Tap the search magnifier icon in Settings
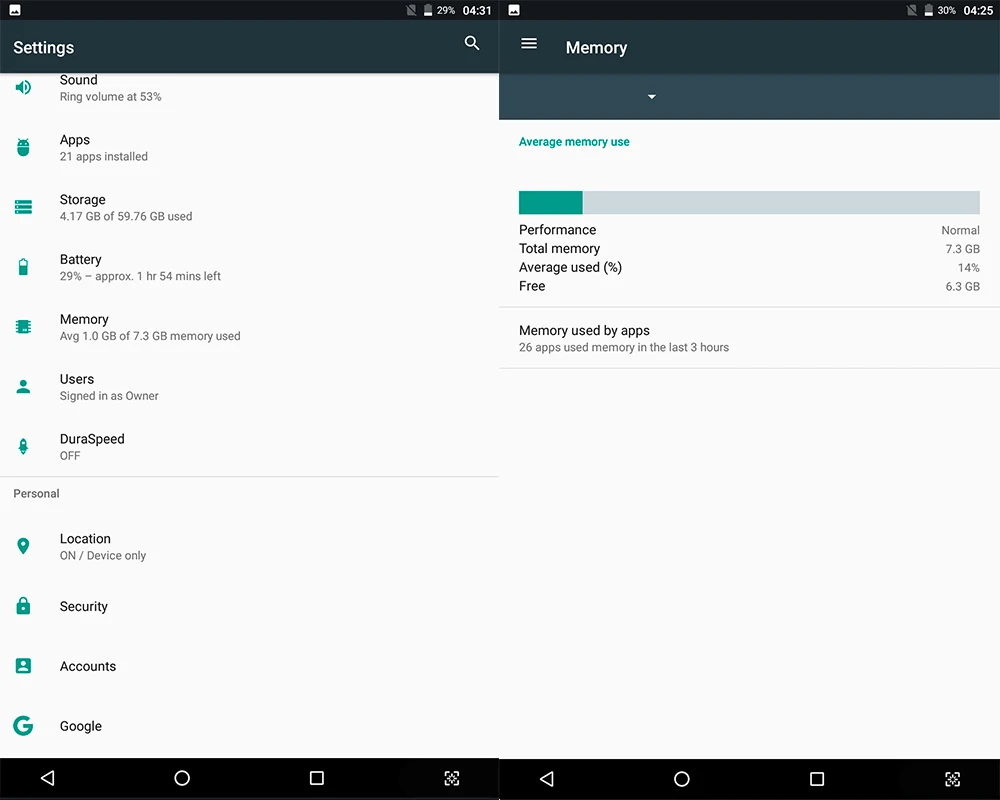1000x800 pixels. click(471, 43)
